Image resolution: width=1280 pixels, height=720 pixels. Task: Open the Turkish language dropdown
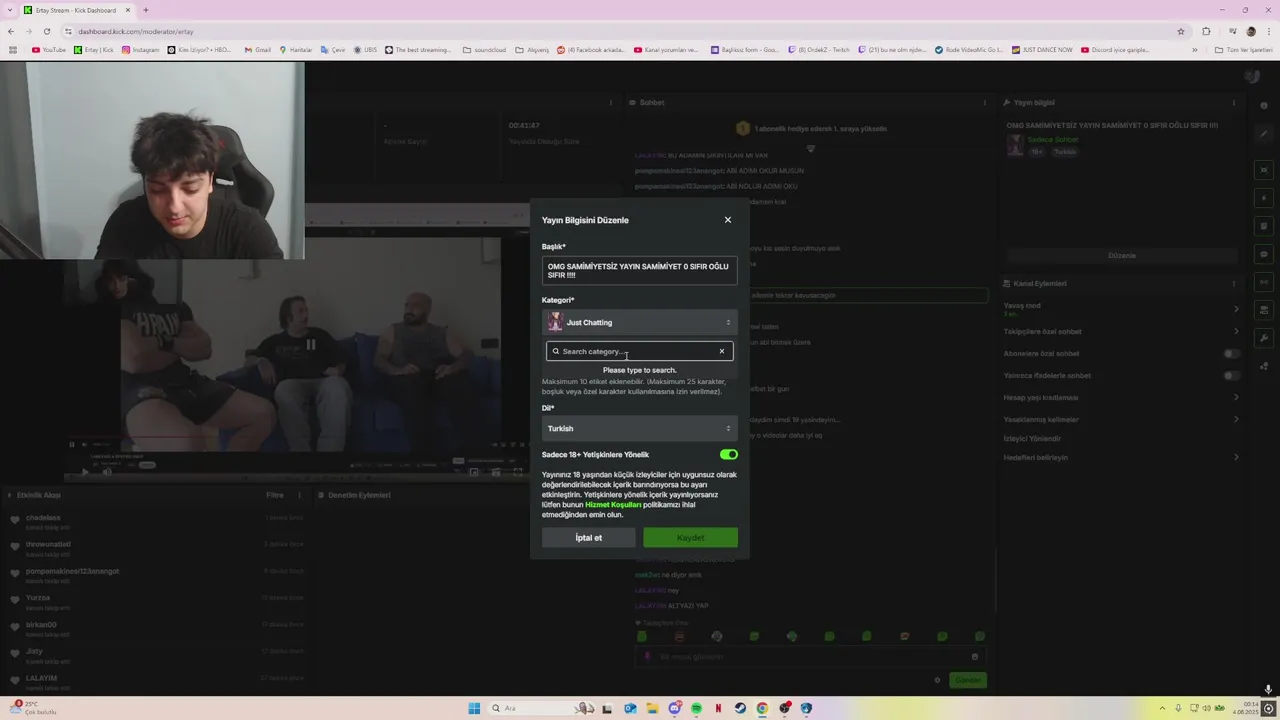tap(640, 428)
